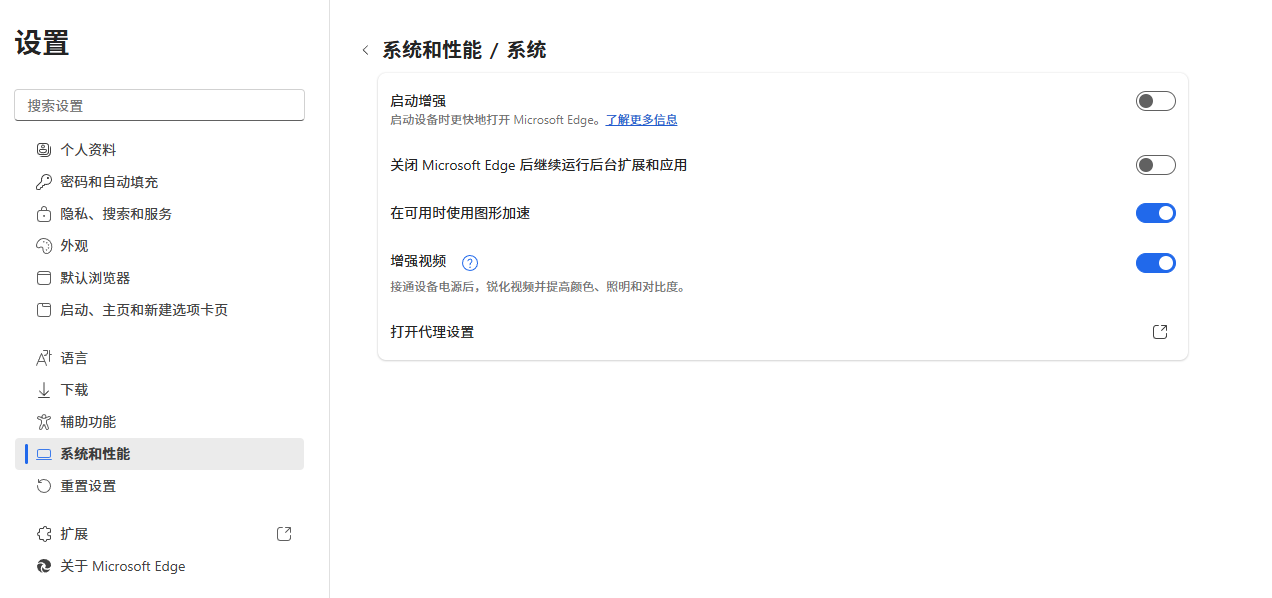
Task: Click the puzzle icon for 扩展
Action: tap(43, 534)
